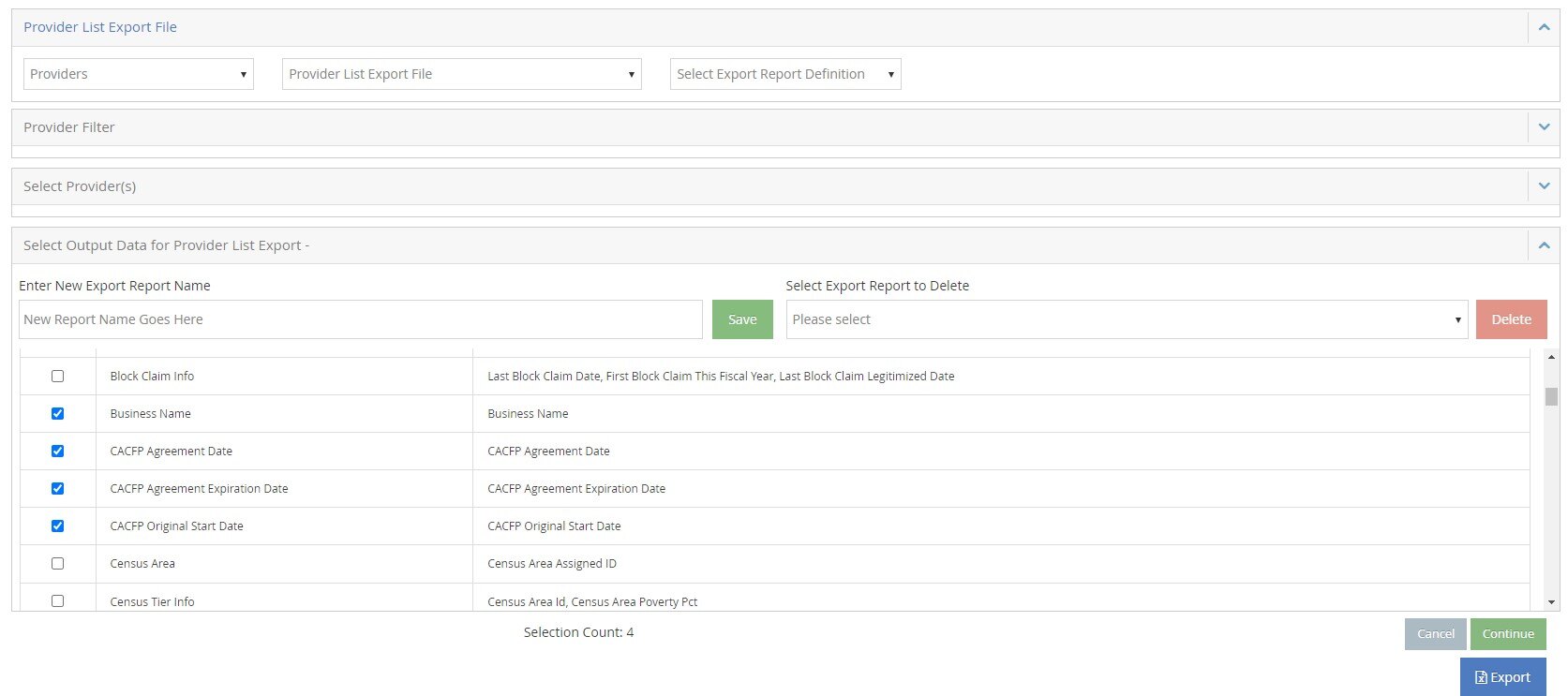Screen dimensions: 1568x696
Task: Collapse the Provider List Export File panel
Action: pos(1544,28)
